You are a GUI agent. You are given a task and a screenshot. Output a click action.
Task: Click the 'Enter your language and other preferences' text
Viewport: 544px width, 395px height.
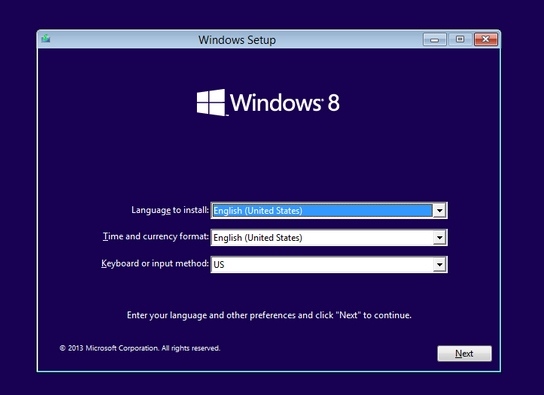[269, 315]
